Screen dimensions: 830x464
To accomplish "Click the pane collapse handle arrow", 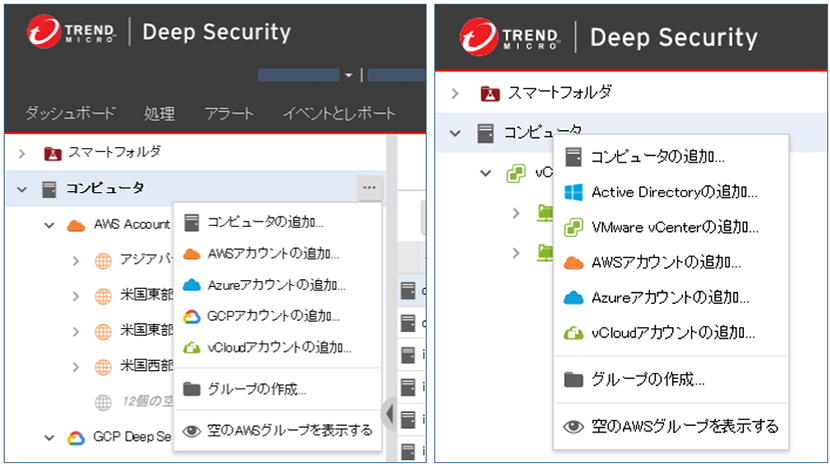I will point(388,412).
